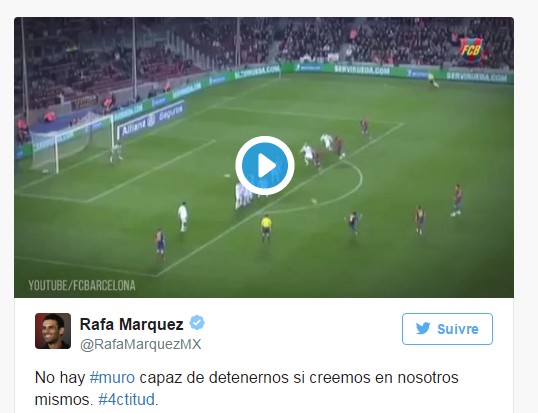Viewport: 538px width, 413px height.
Task: Play the embedded FC Barcelona video
Action: [265, 166]
